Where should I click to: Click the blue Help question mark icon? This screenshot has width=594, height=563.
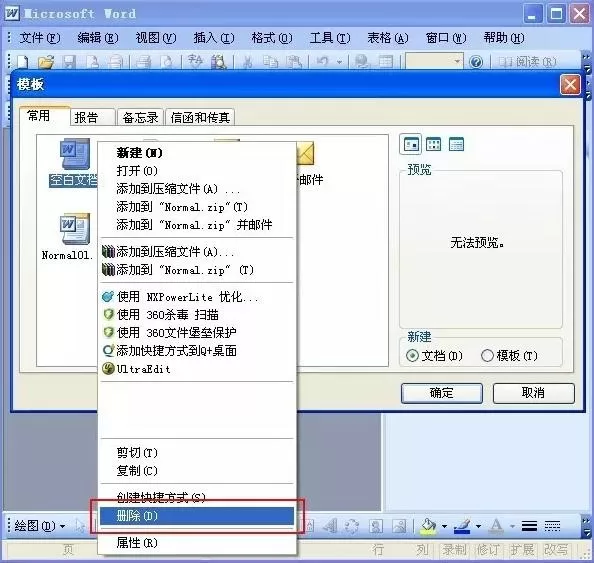tap(476, 62)
